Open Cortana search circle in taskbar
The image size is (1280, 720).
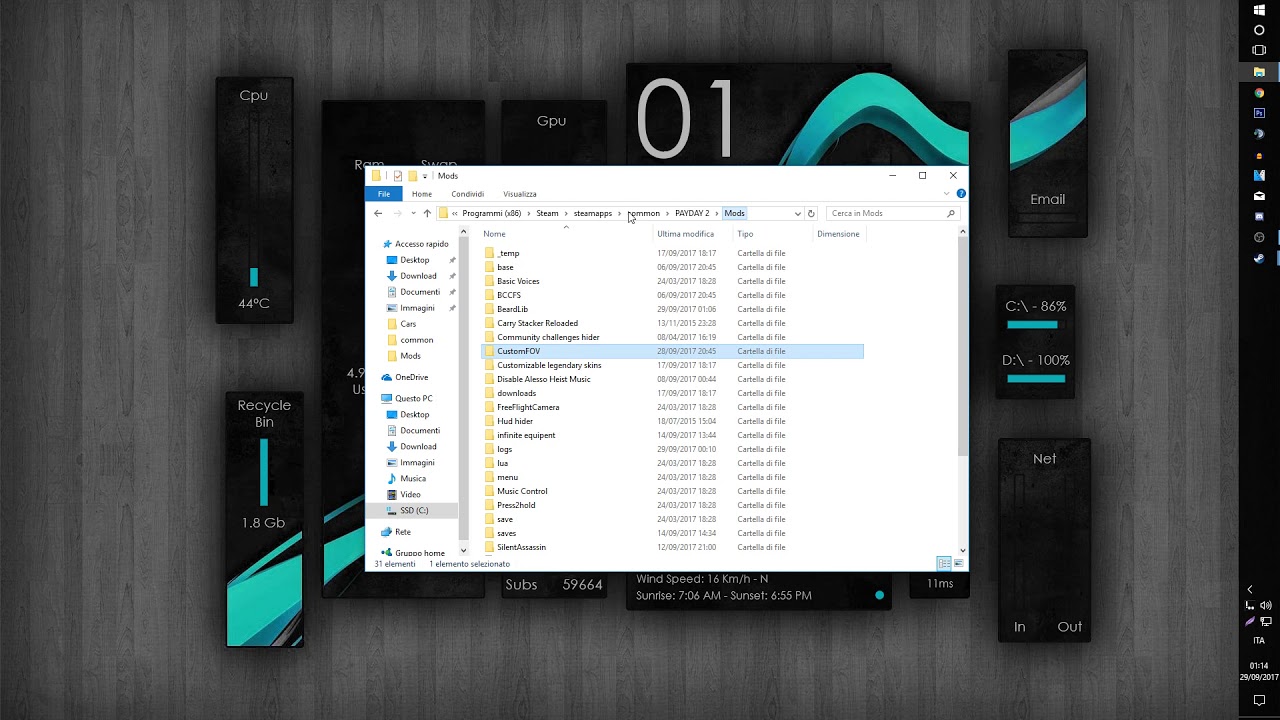[x=1259, y=30]
